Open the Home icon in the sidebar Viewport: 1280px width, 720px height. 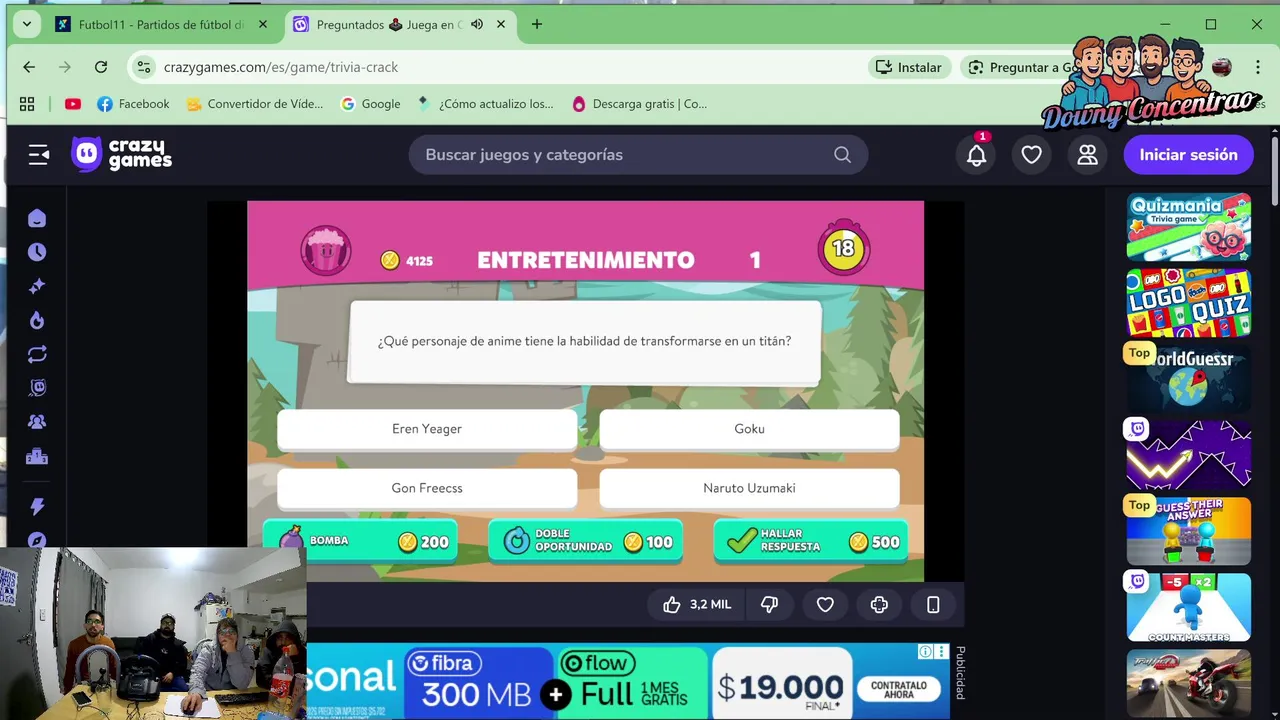(x=37, y=218)
